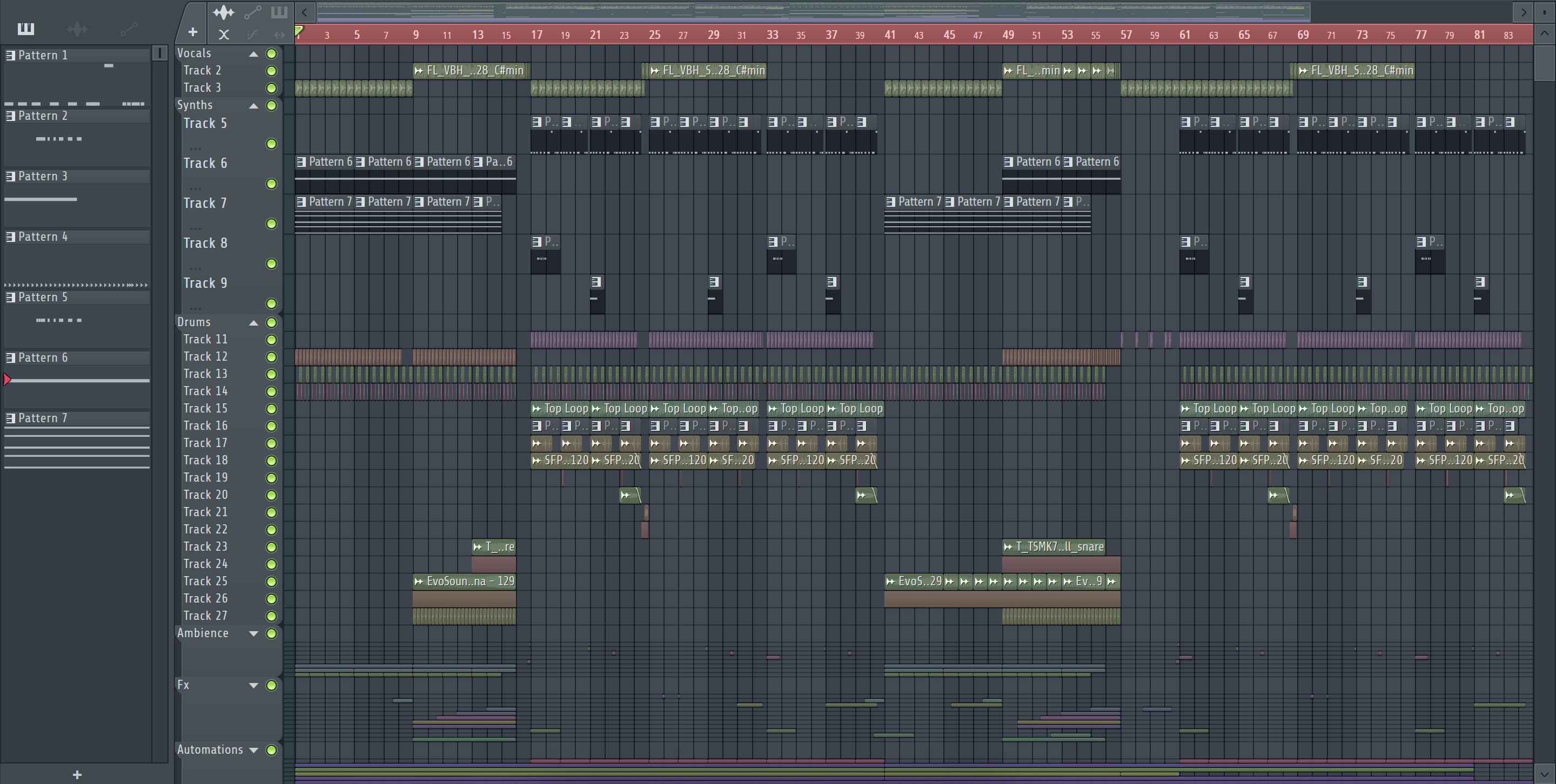Click the vertical scrollbar down arrow
The image size is (1556, 784).
pos(1545,773)
